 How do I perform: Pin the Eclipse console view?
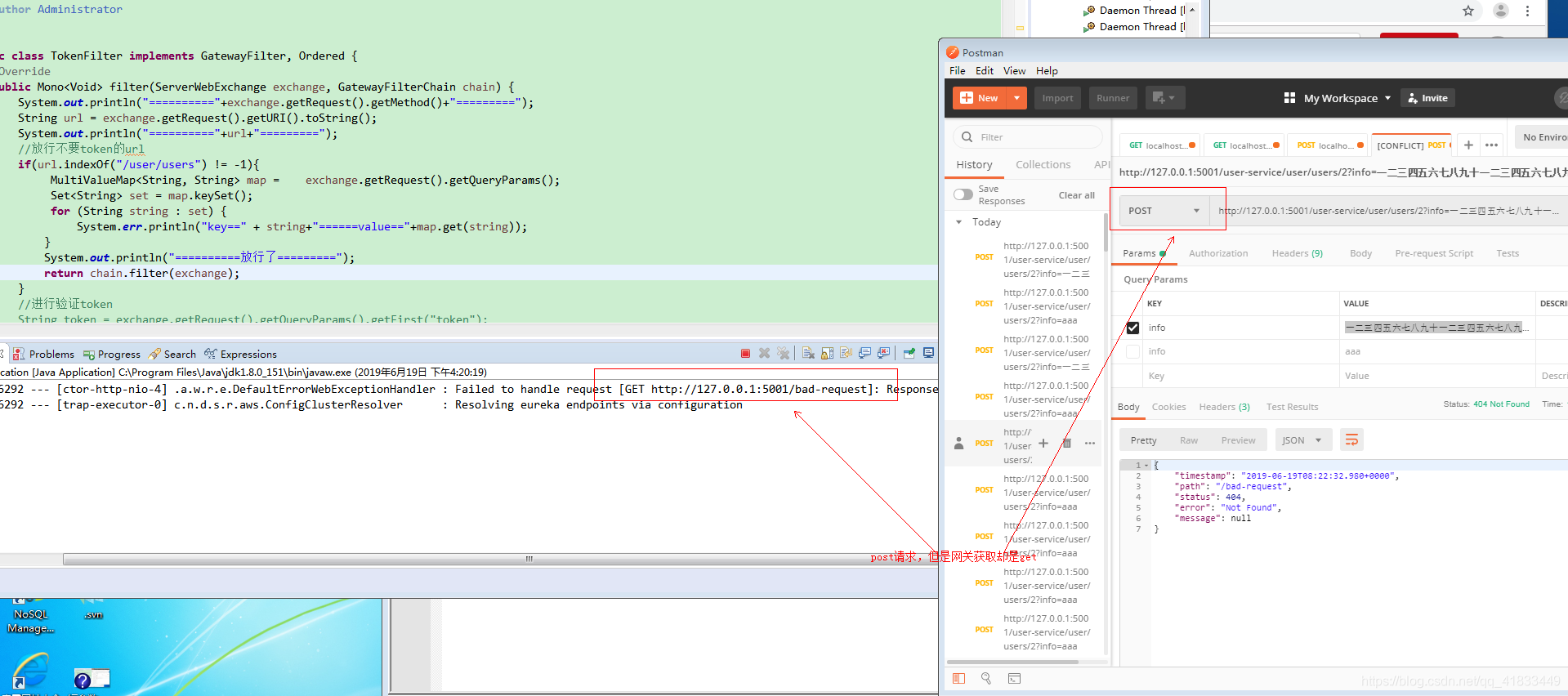[909, 354]
